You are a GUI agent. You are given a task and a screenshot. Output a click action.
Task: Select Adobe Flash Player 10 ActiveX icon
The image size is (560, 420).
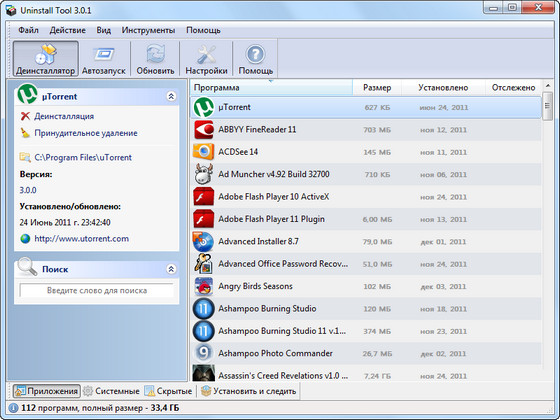[x=204, y=197]
